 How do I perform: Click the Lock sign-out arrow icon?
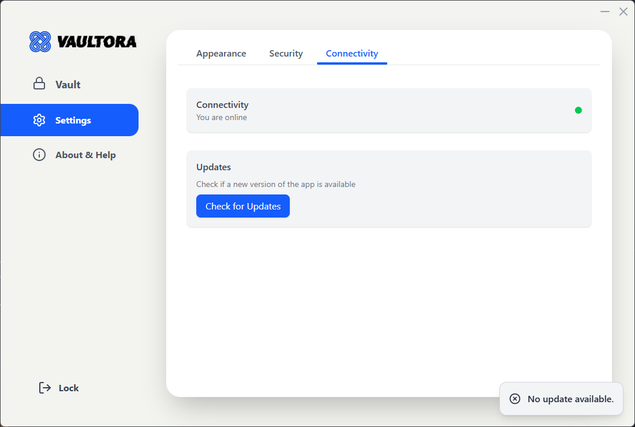point(44,388)
